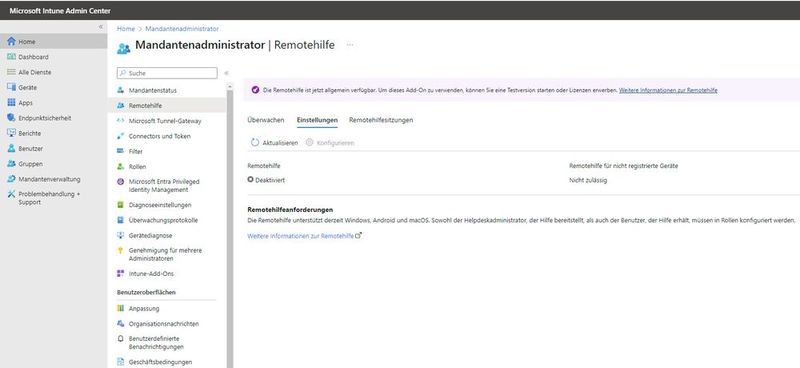The width and height of the screenshot is (800, 368).
Task: Open the Berichte icon
Action: [x=11, y=133]
